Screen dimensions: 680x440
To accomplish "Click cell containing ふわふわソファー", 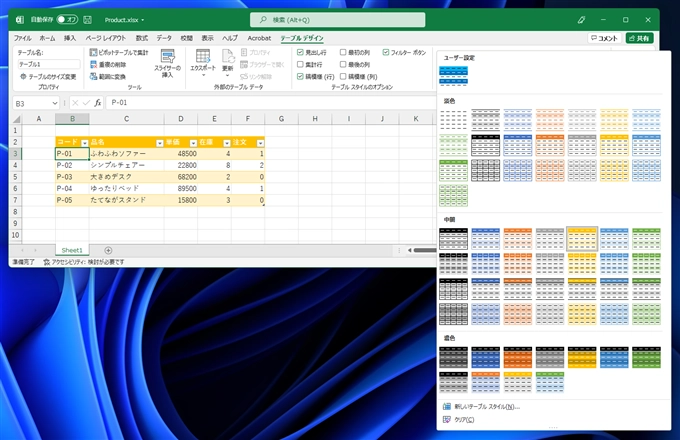I will (126, 153).
